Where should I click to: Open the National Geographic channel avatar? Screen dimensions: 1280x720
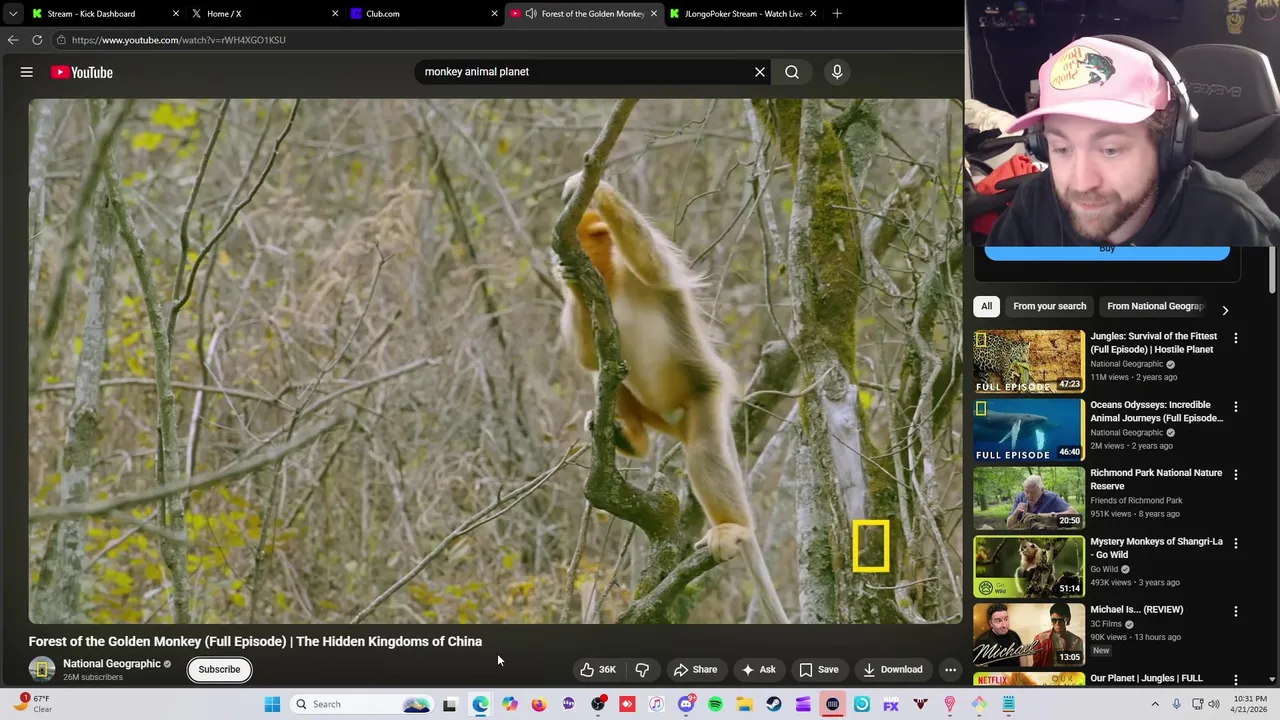click(42, 669)
